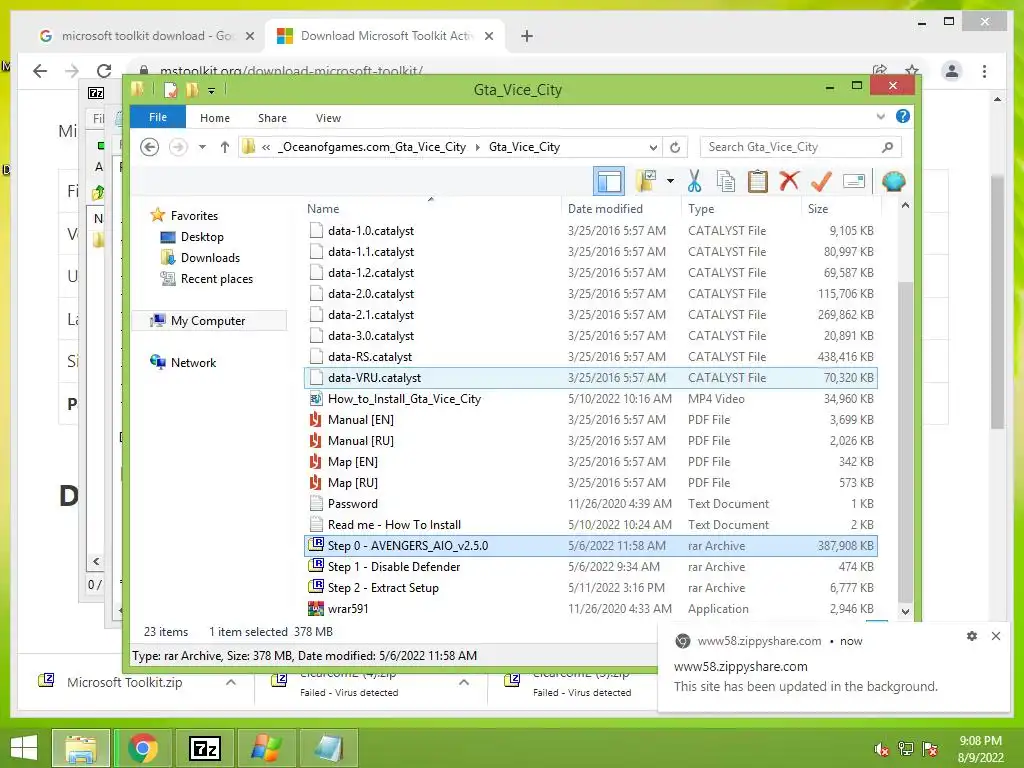The width and height of the screenshot is (1024, 768).
Task: Click Favorites heading in navigation pane
Action: (194, 216)
